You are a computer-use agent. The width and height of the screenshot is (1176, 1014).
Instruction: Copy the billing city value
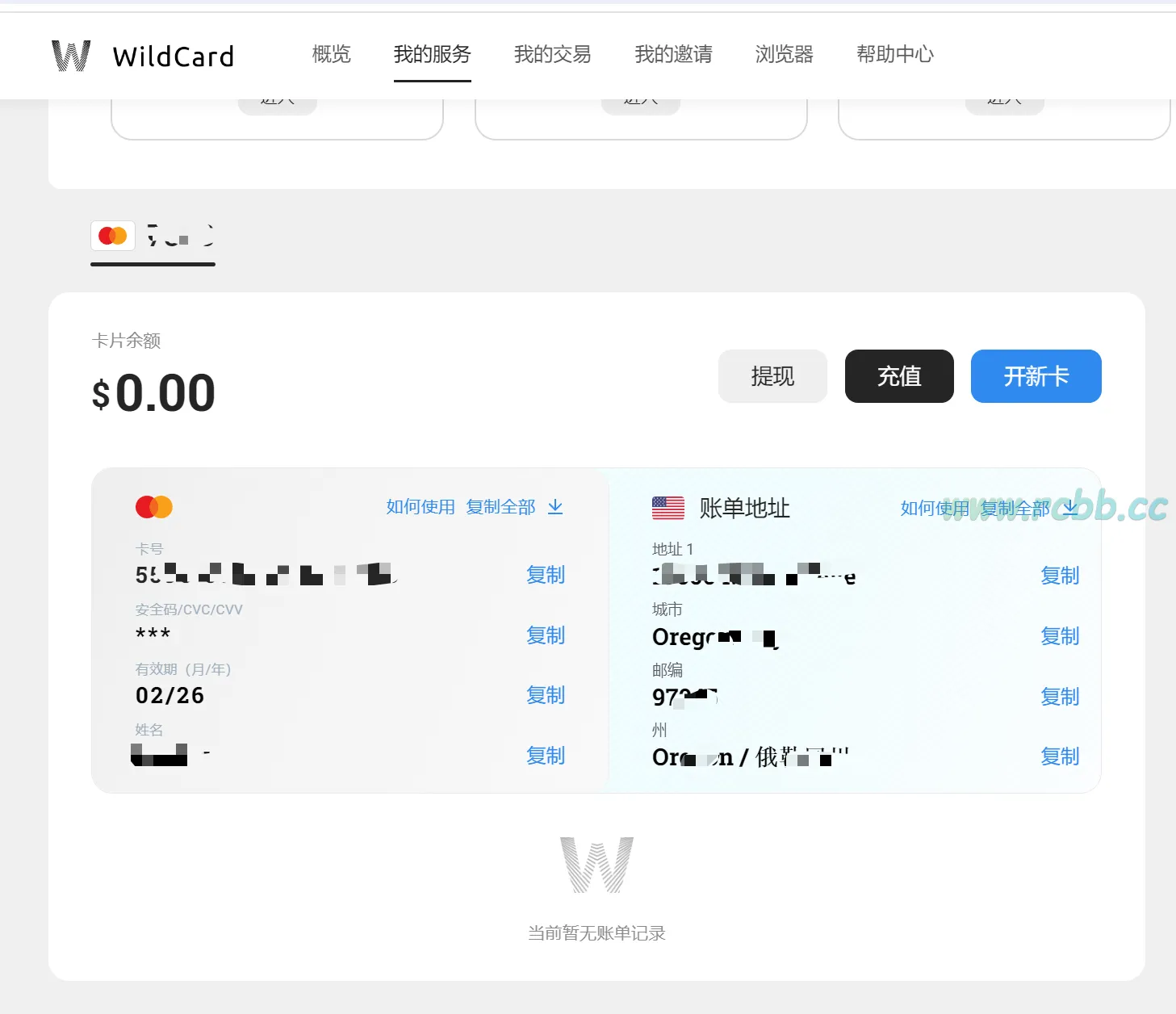pyautogui.click(x=1059, y=636)
